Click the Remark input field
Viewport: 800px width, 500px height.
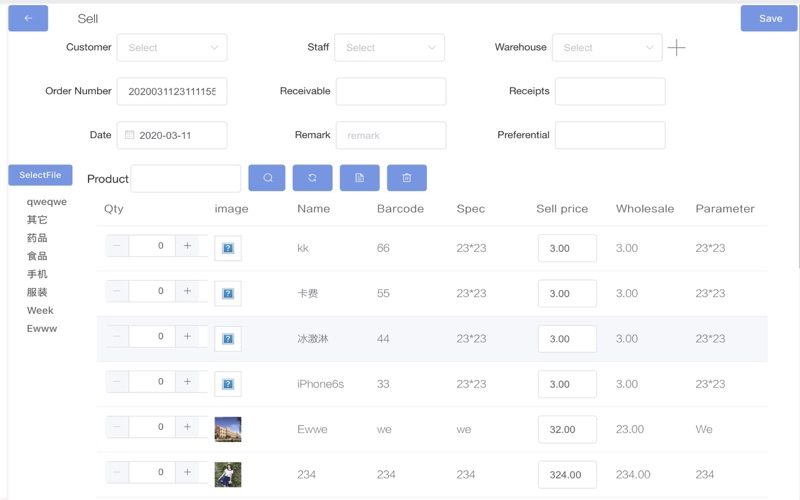[391, 135]
